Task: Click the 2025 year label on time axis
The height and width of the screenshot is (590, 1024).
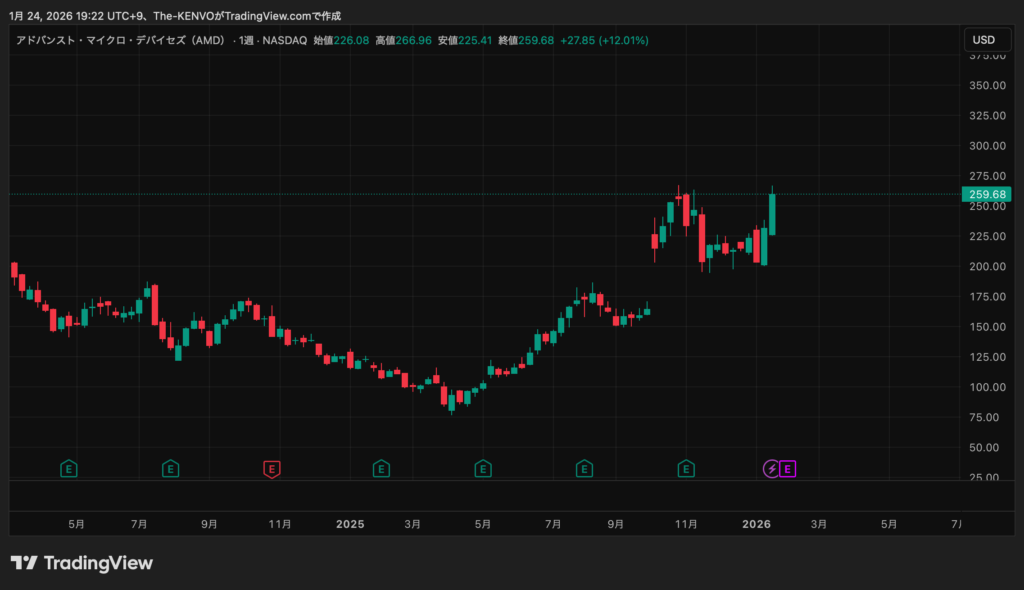Action: pyautogui.click(x=350, y=524)
